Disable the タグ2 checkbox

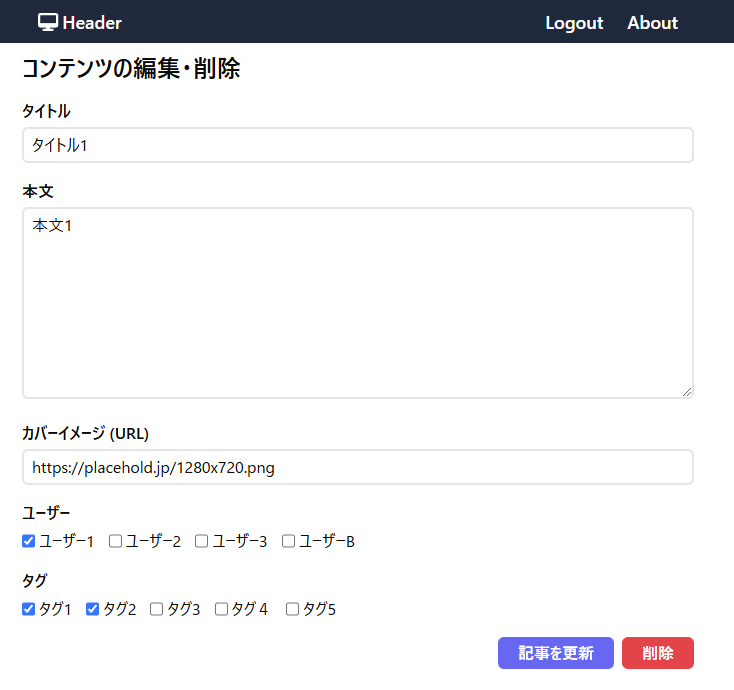pyautogui.click(x=93, y=609)
